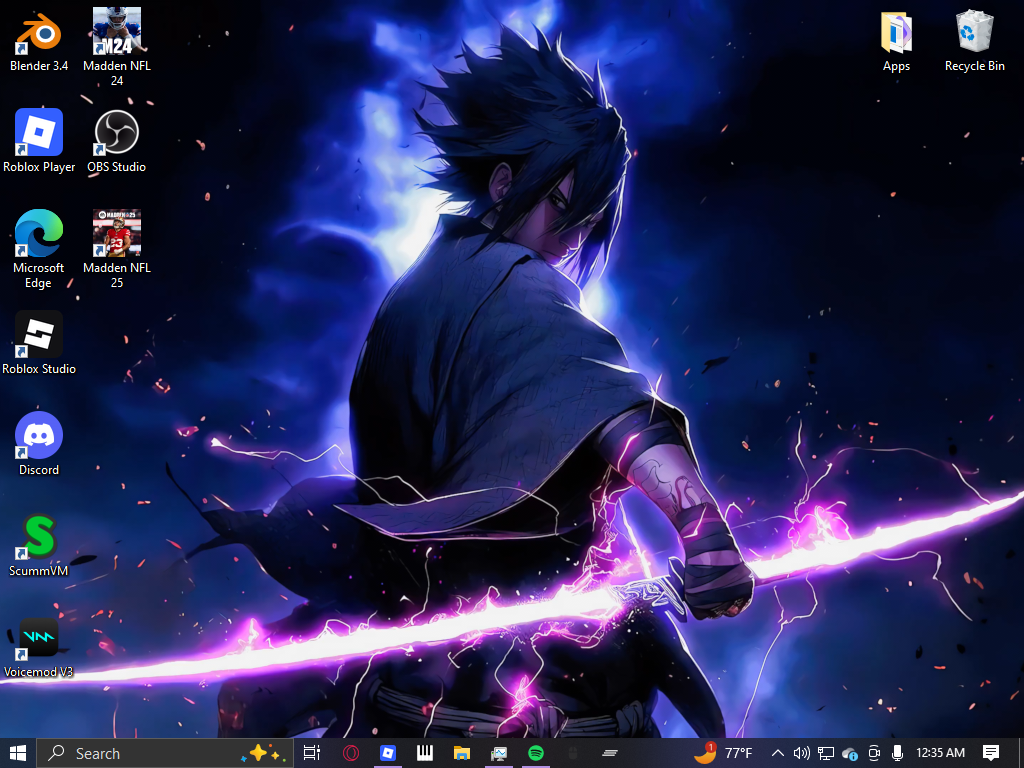The width and height of the screenshot is (1024, 768).
Task: Select the ScummVM desktop shortcut
Action: coord(39,545)
